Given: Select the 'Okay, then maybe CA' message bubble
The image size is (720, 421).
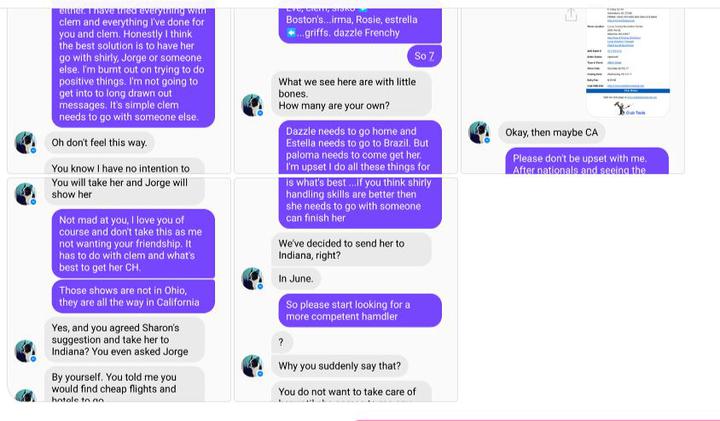Looking at the screenshot, I should coord(551,133).
